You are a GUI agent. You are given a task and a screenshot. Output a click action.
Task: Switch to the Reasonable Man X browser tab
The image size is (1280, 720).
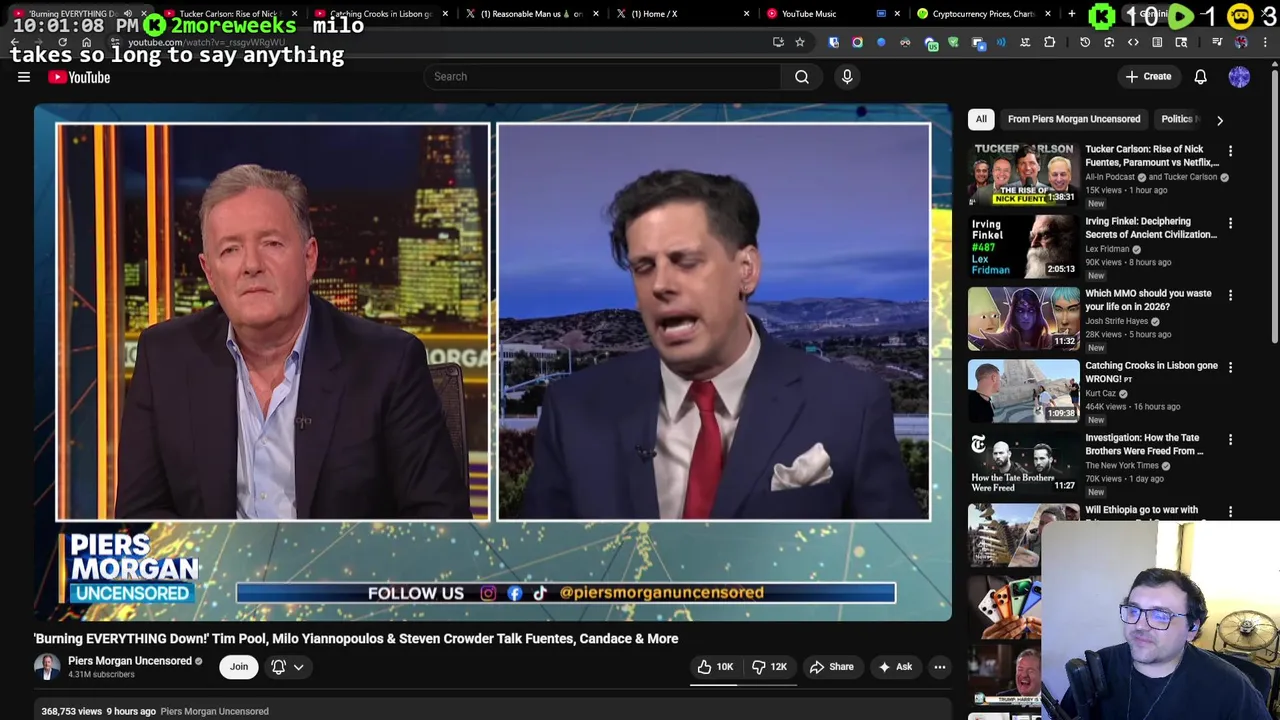click(x=530, y=14)
